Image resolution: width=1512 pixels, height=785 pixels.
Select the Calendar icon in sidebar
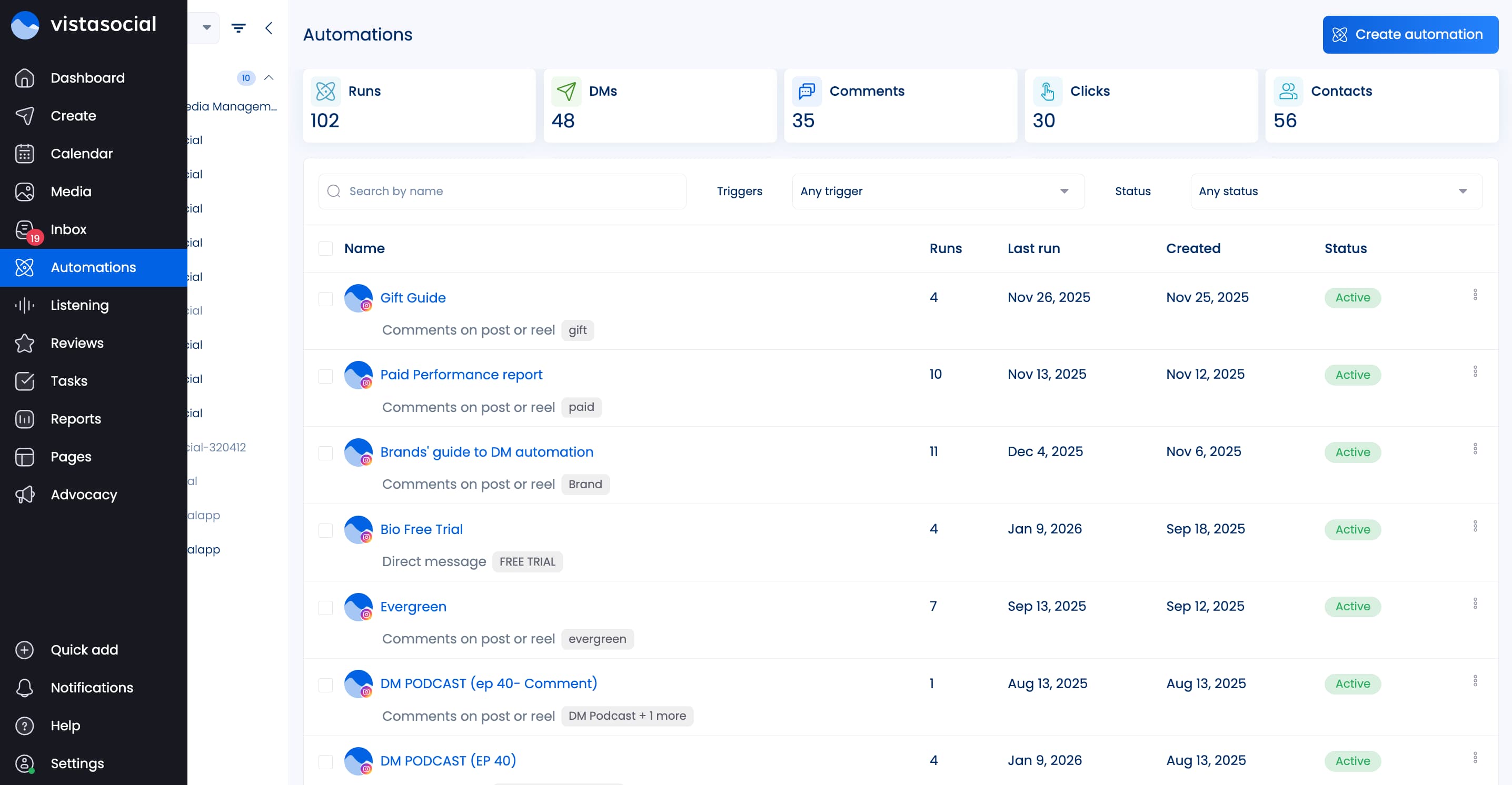point(25,153)
